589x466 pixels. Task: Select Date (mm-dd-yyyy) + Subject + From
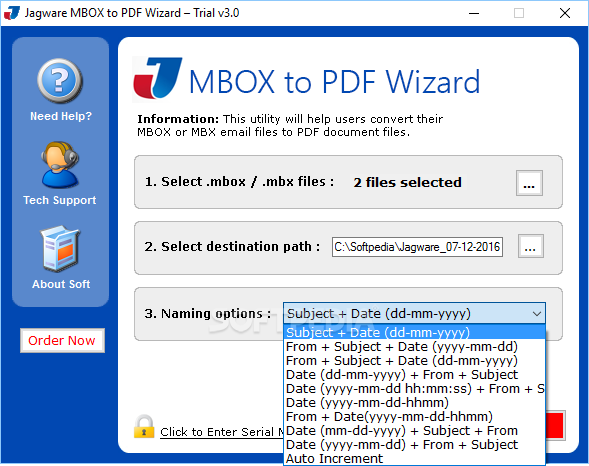(414, 430)
